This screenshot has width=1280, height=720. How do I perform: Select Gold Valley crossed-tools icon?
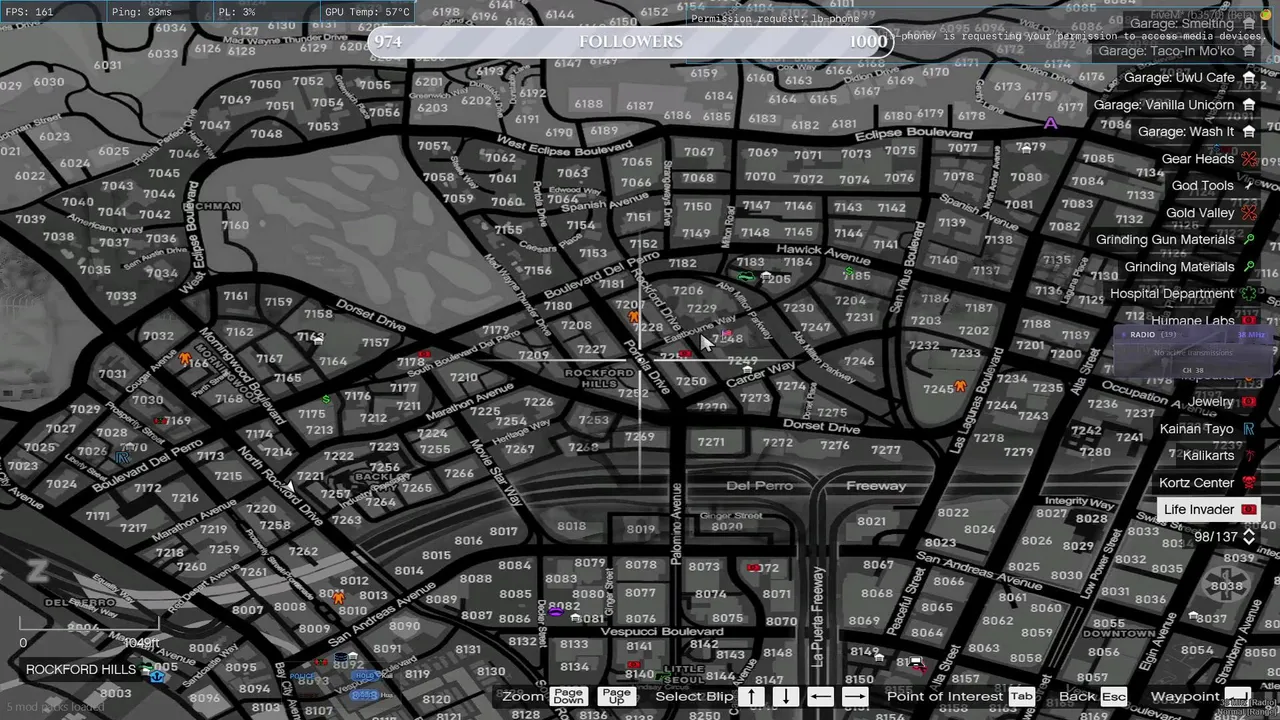click(x=1249, y=212)
